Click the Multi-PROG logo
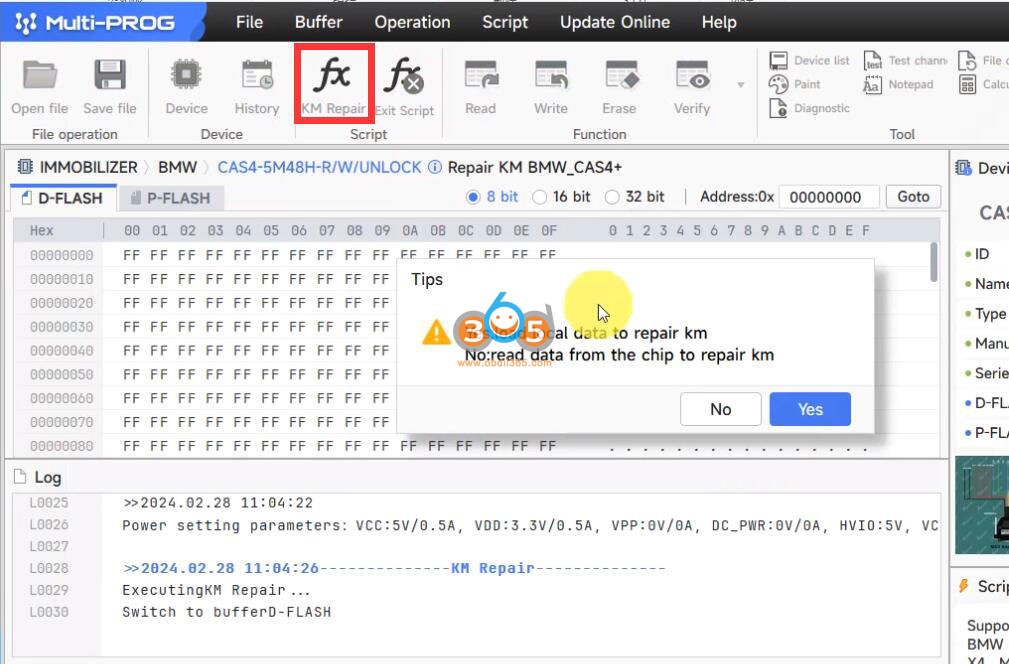The image size is (1009, 664). 95,23
